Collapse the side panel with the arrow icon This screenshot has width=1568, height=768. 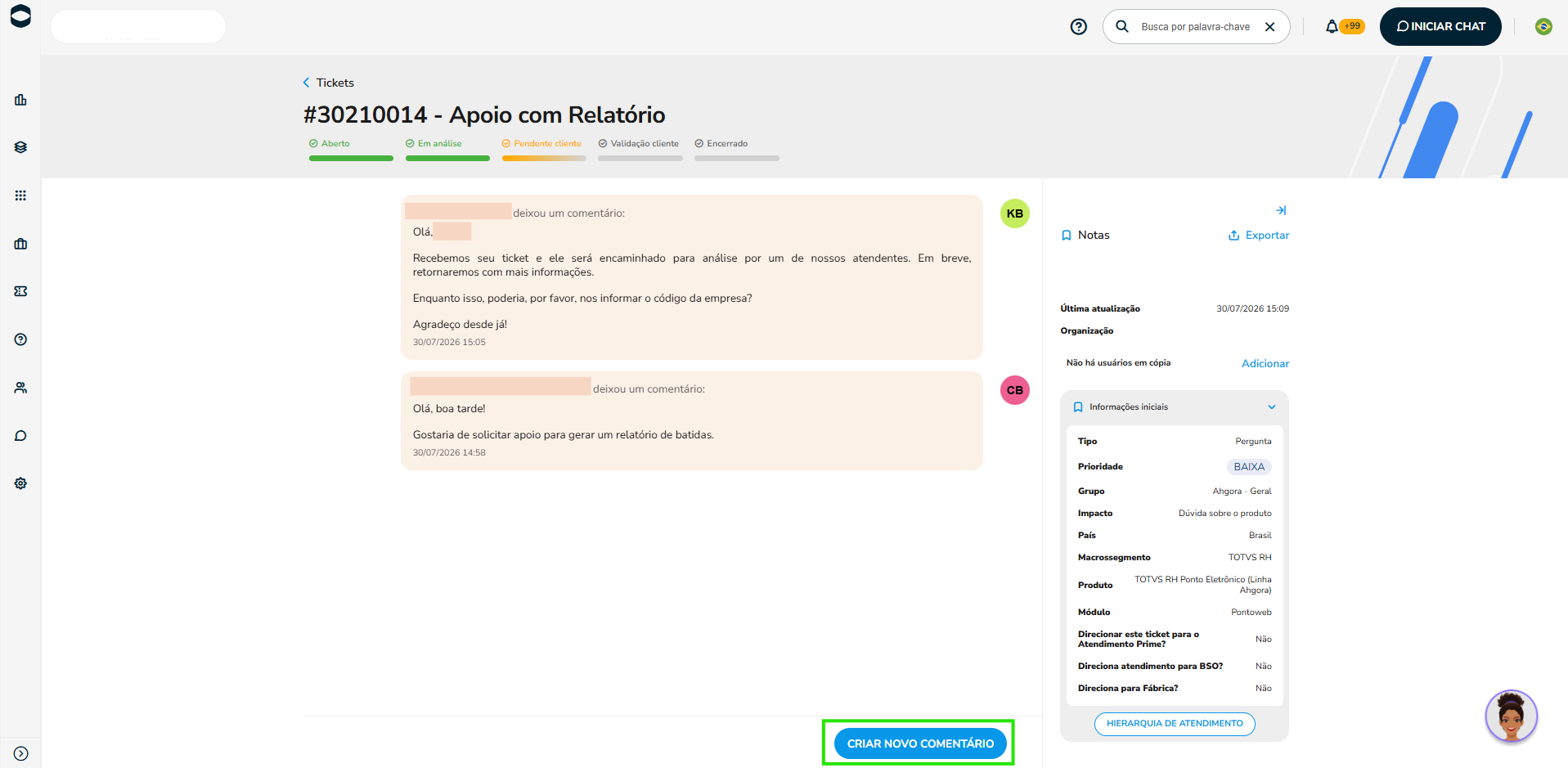(1281, 210)
